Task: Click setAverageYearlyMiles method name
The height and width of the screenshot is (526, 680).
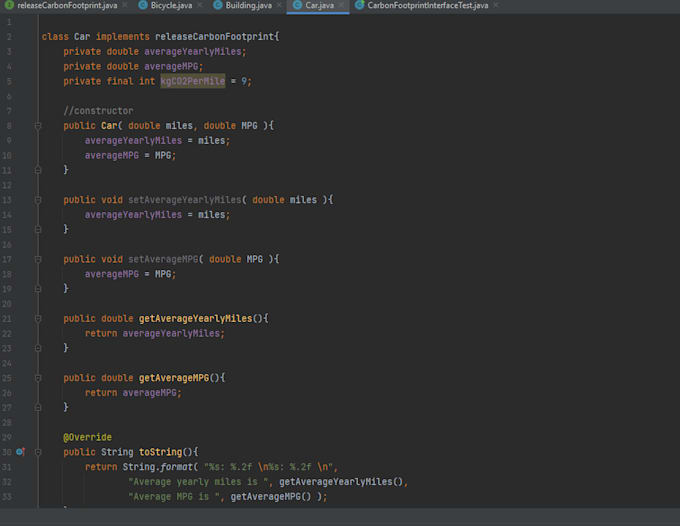Action: coord(185,200)
